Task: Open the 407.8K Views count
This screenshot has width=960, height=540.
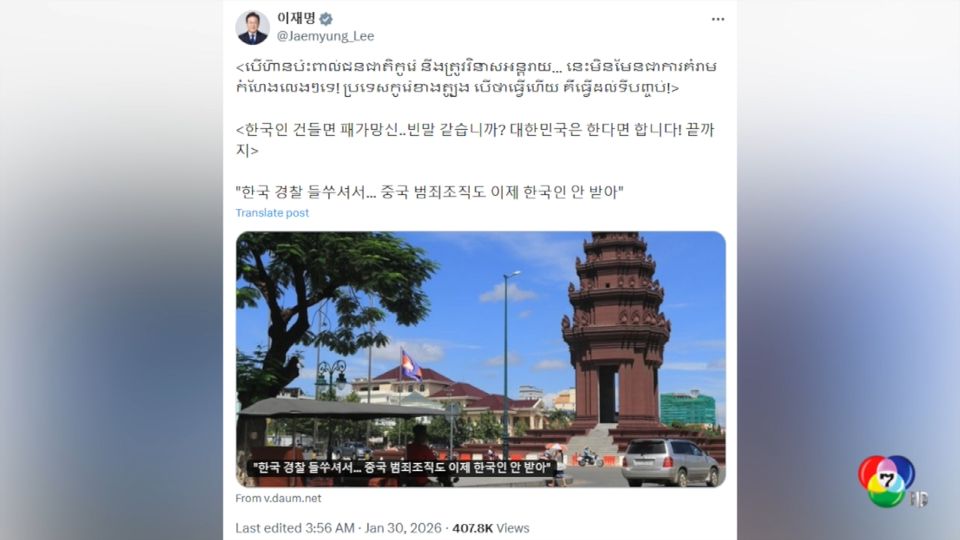Action: click(x=490, y=528)
